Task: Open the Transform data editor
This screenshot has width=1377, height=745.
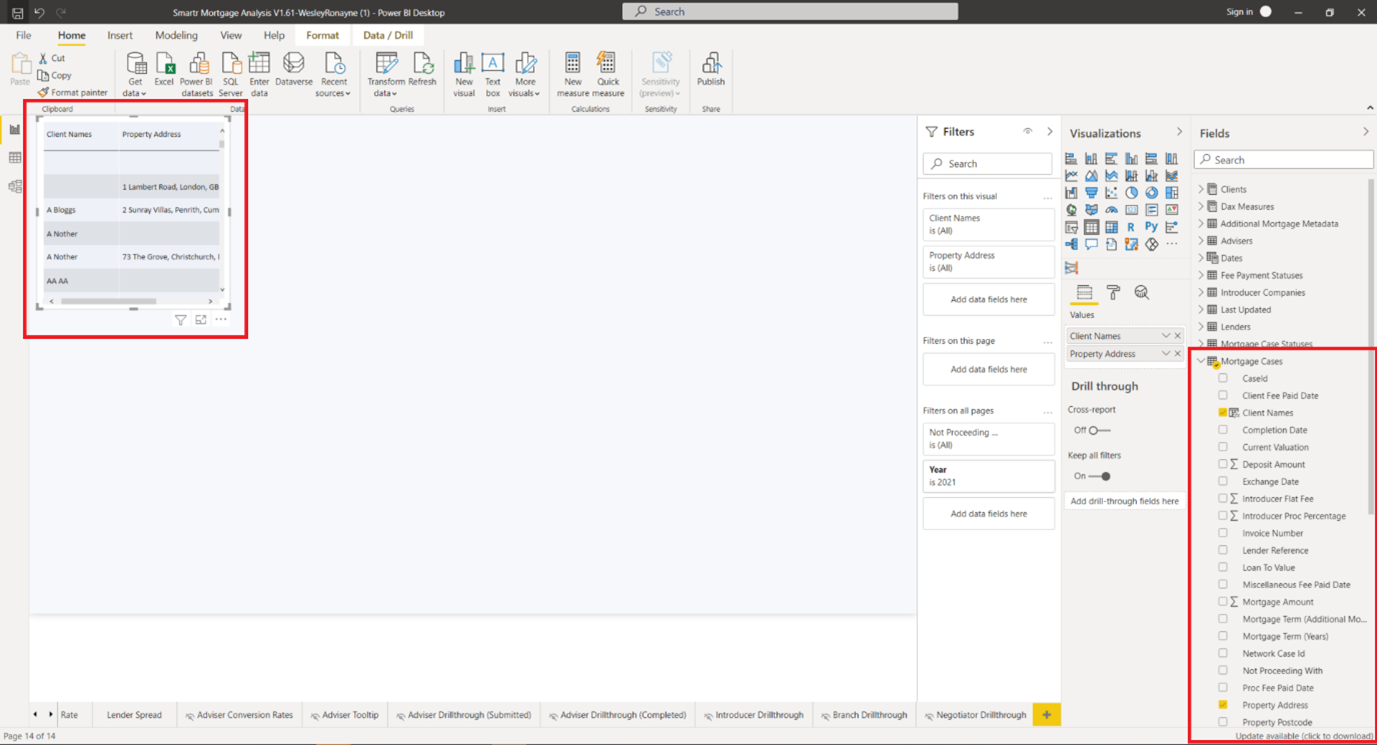Action: [x=386, y=76]
